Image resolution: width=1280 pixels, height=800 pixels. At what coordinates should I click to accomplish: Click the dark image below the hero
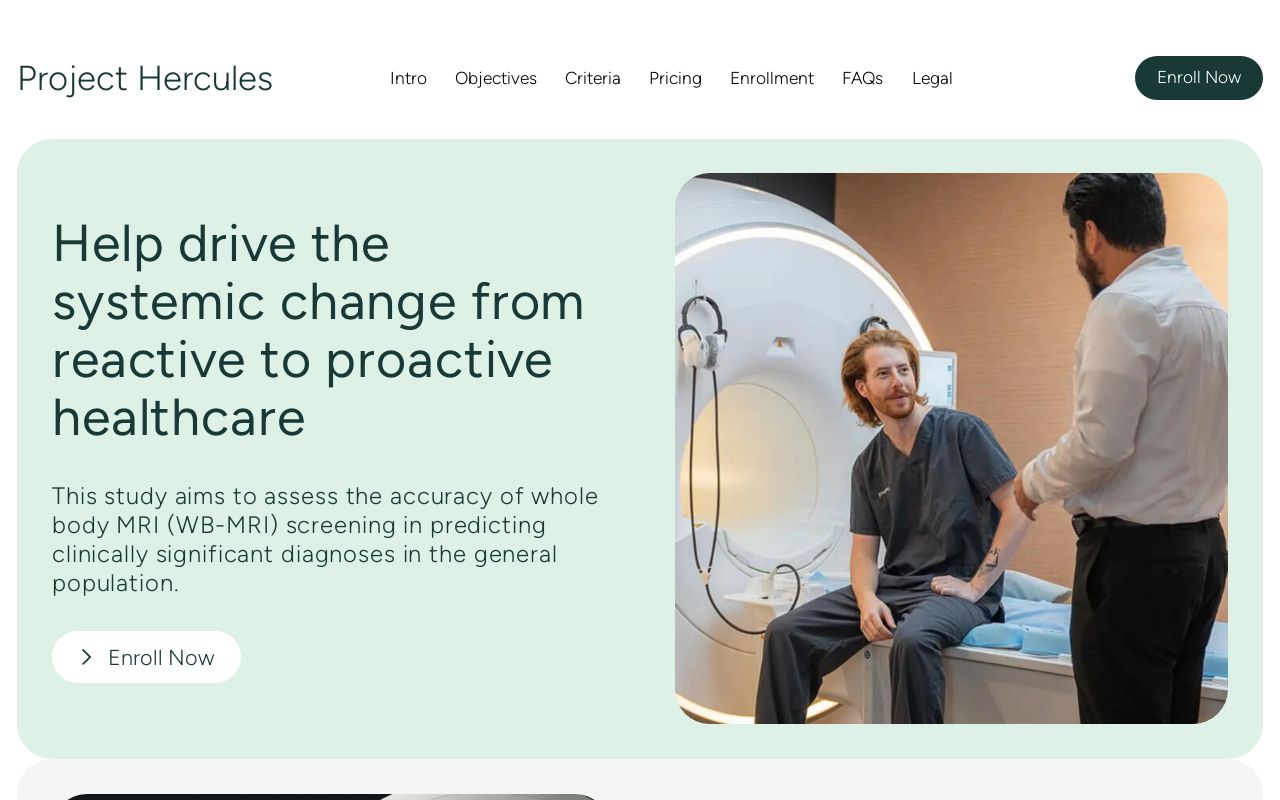point(330,797)
